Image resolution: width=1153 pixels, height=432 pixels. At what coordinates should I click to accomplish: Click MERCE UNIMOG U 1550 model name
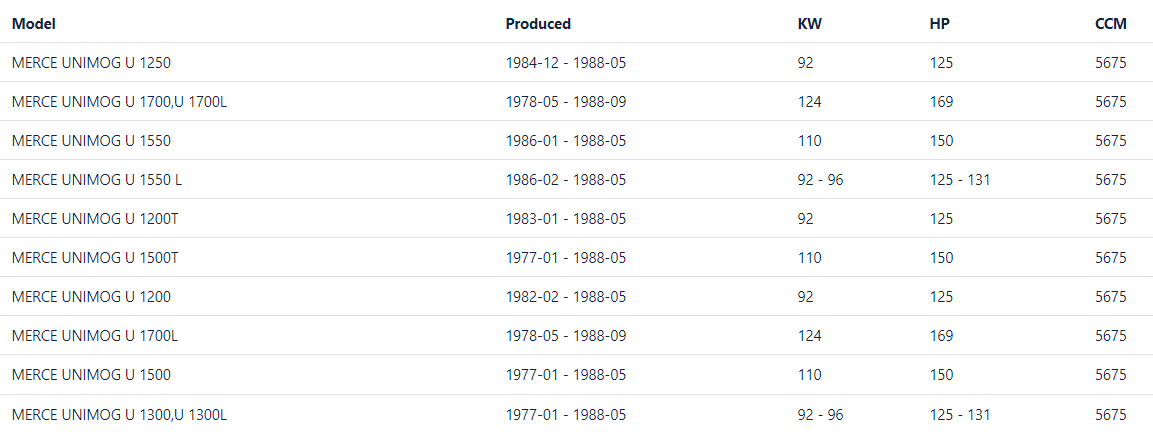click(91, 141)
